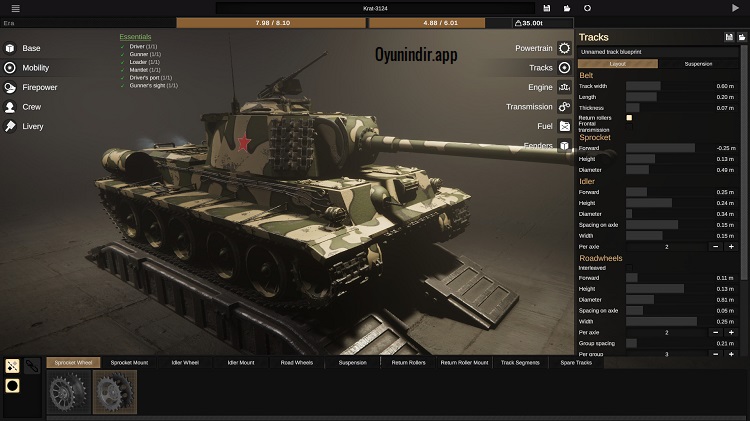Start test drive with the play button
Screen dimensions: 750x421
(x=735, y=8)
